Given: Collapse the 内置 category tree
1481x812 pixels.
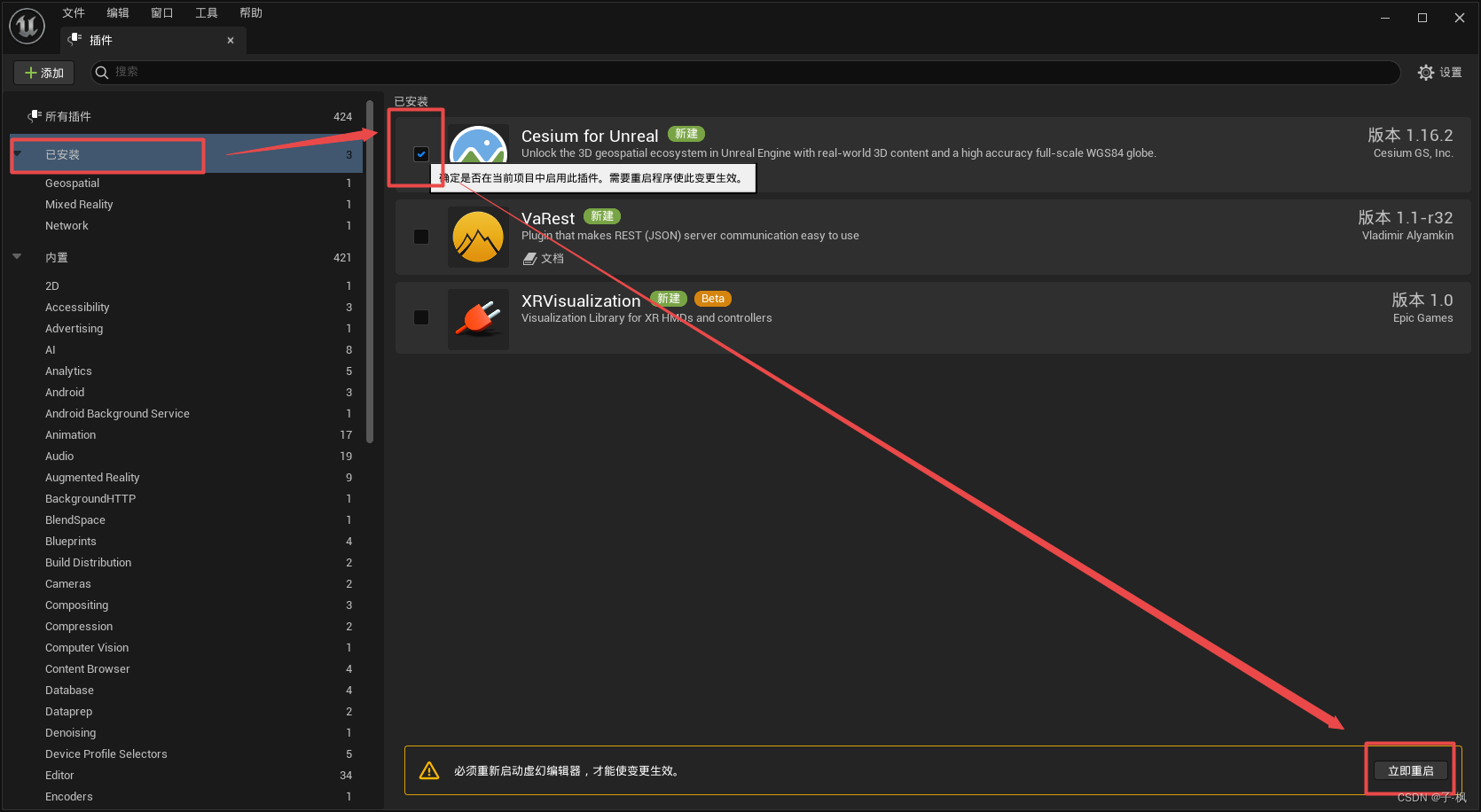Looking at the screenshot, I should tap(17, 256).
